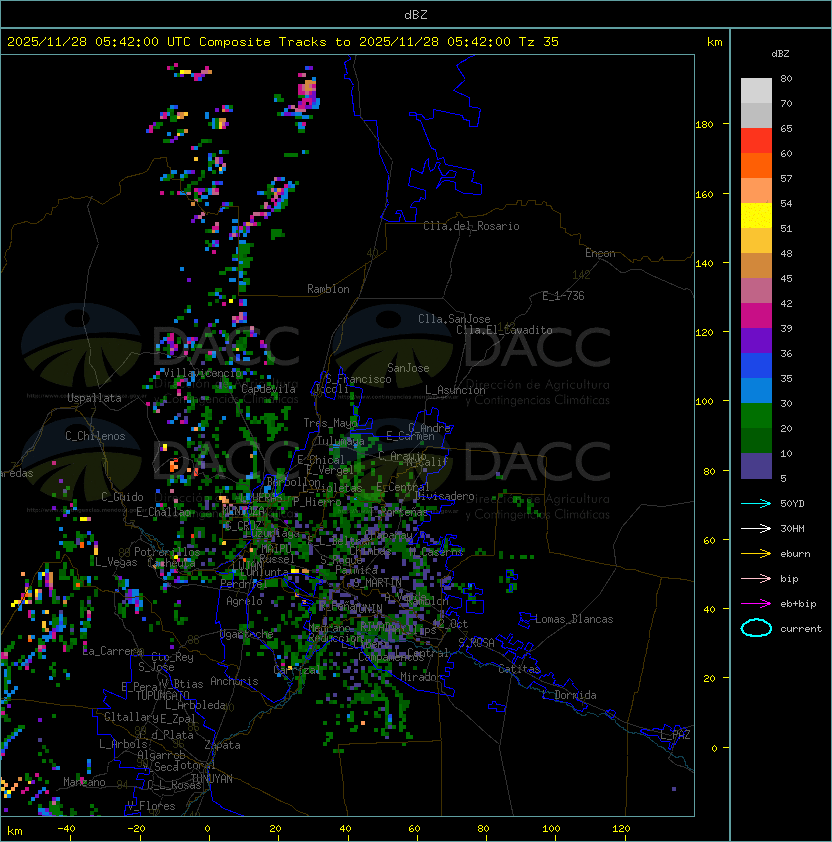Click the S_Francisco map label

click(358, 379)
